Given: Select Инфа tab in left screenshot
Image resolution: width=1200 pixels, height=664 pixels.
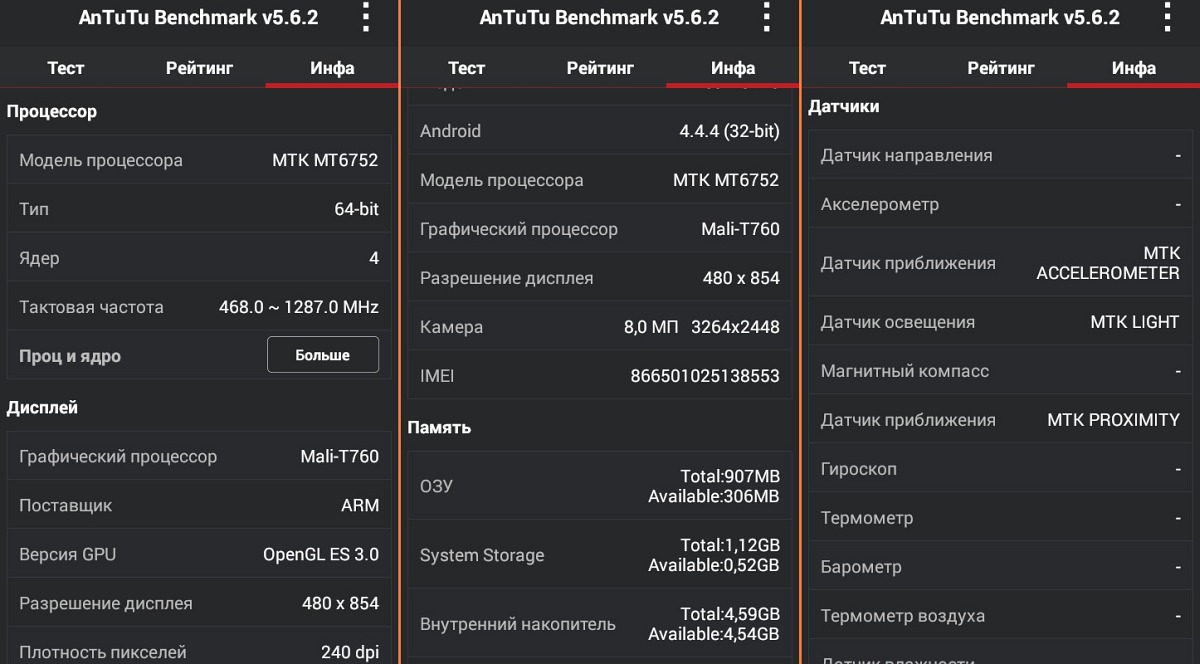Looking at the screenshot, I should pos(332,68).
